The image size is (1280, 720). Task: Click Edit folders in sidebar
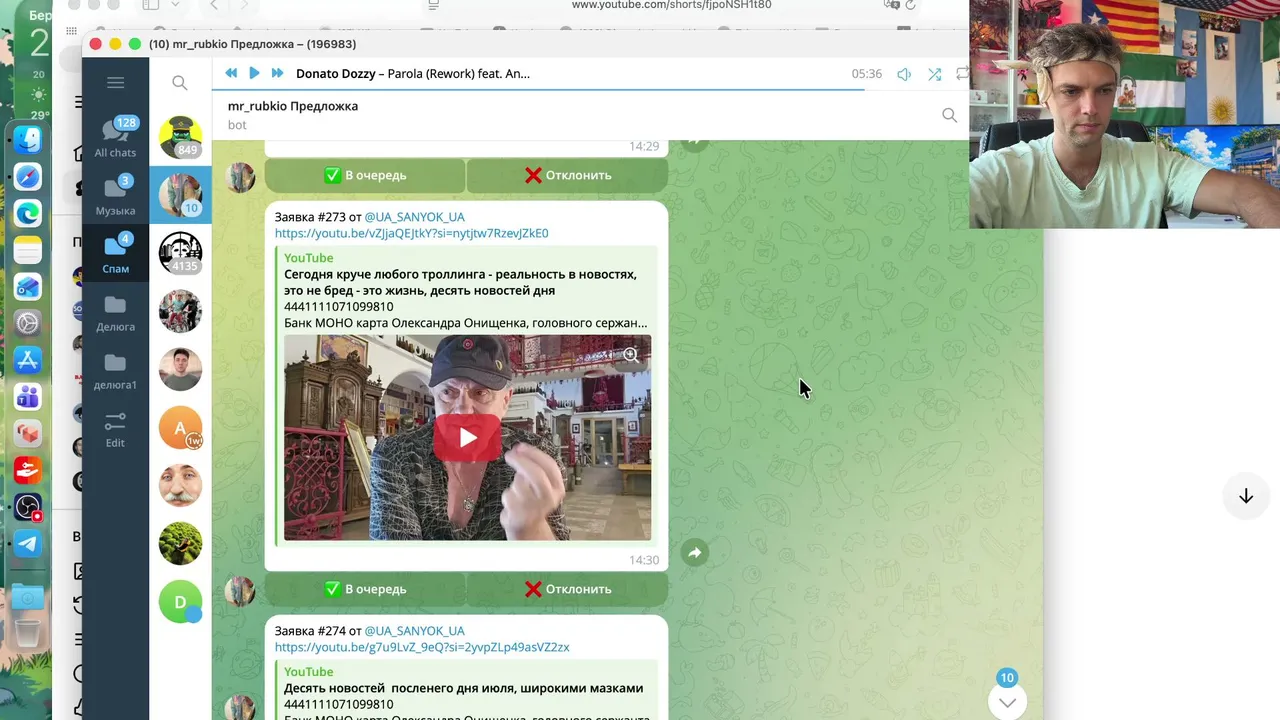pyautogui.click(x=115, y=429)
